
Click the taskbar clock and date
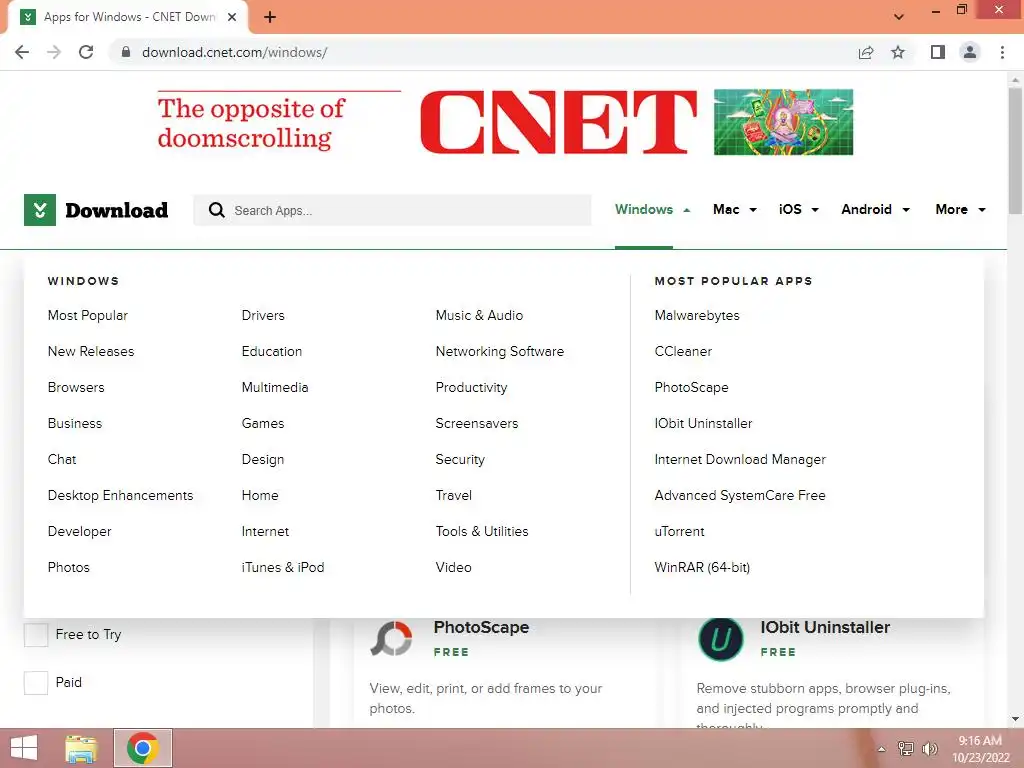tap(980, 749)
